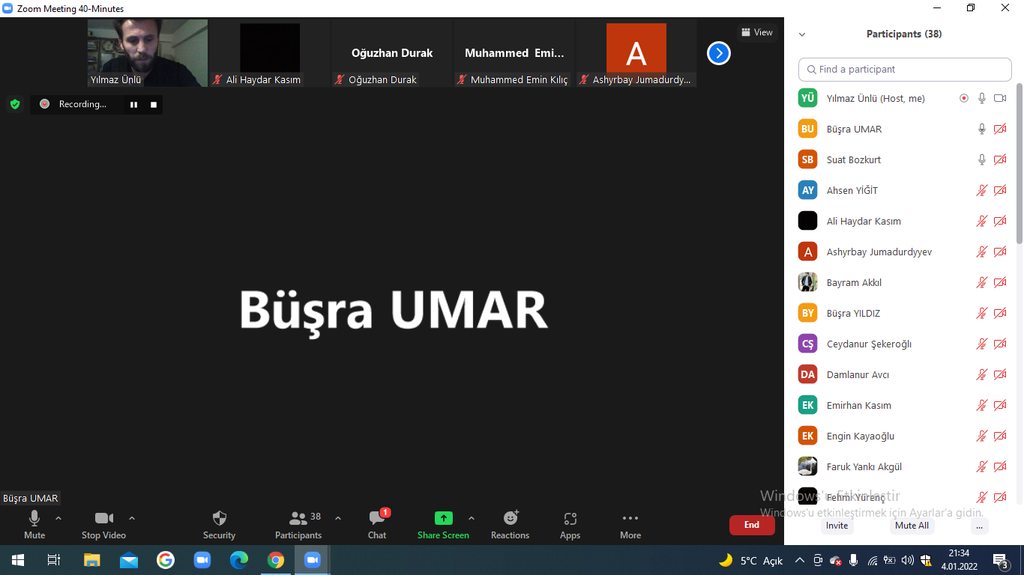1024x575 pixels.
Task: Expand audio options arrow next to Mute
Action: [x=58, y=518]
